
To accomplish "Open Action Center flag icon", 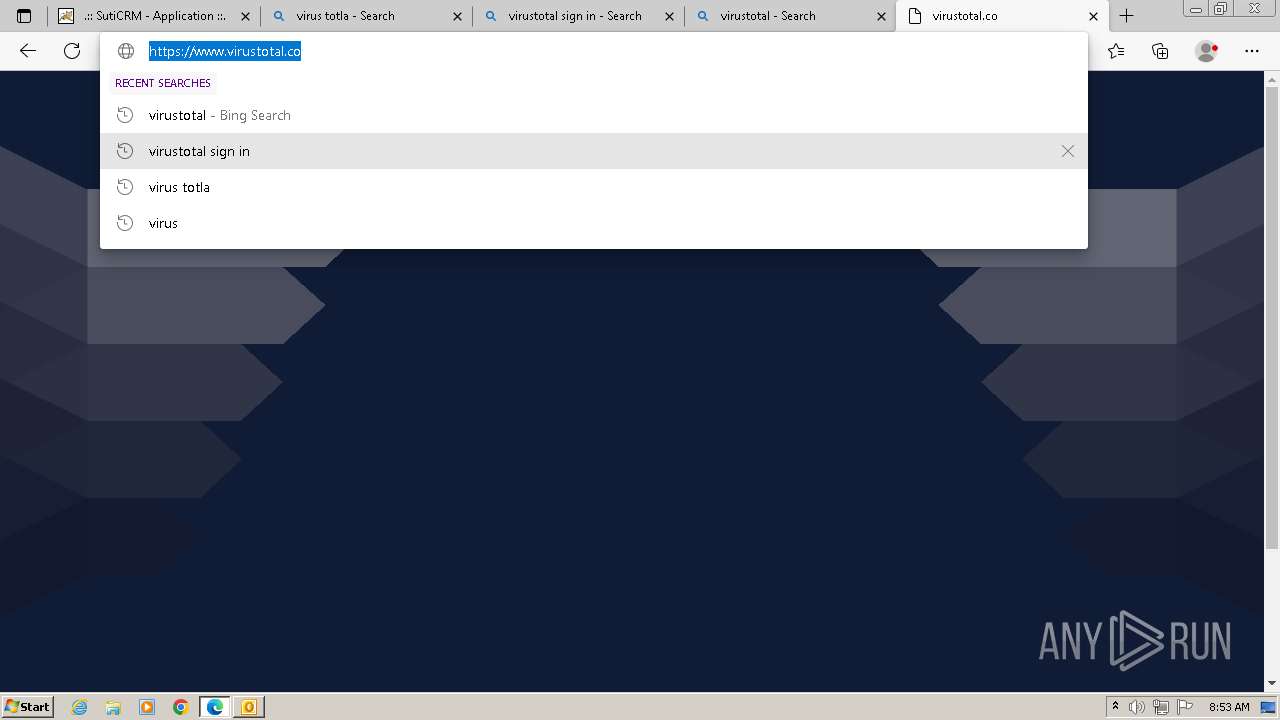I will (x=1183, y=707).
